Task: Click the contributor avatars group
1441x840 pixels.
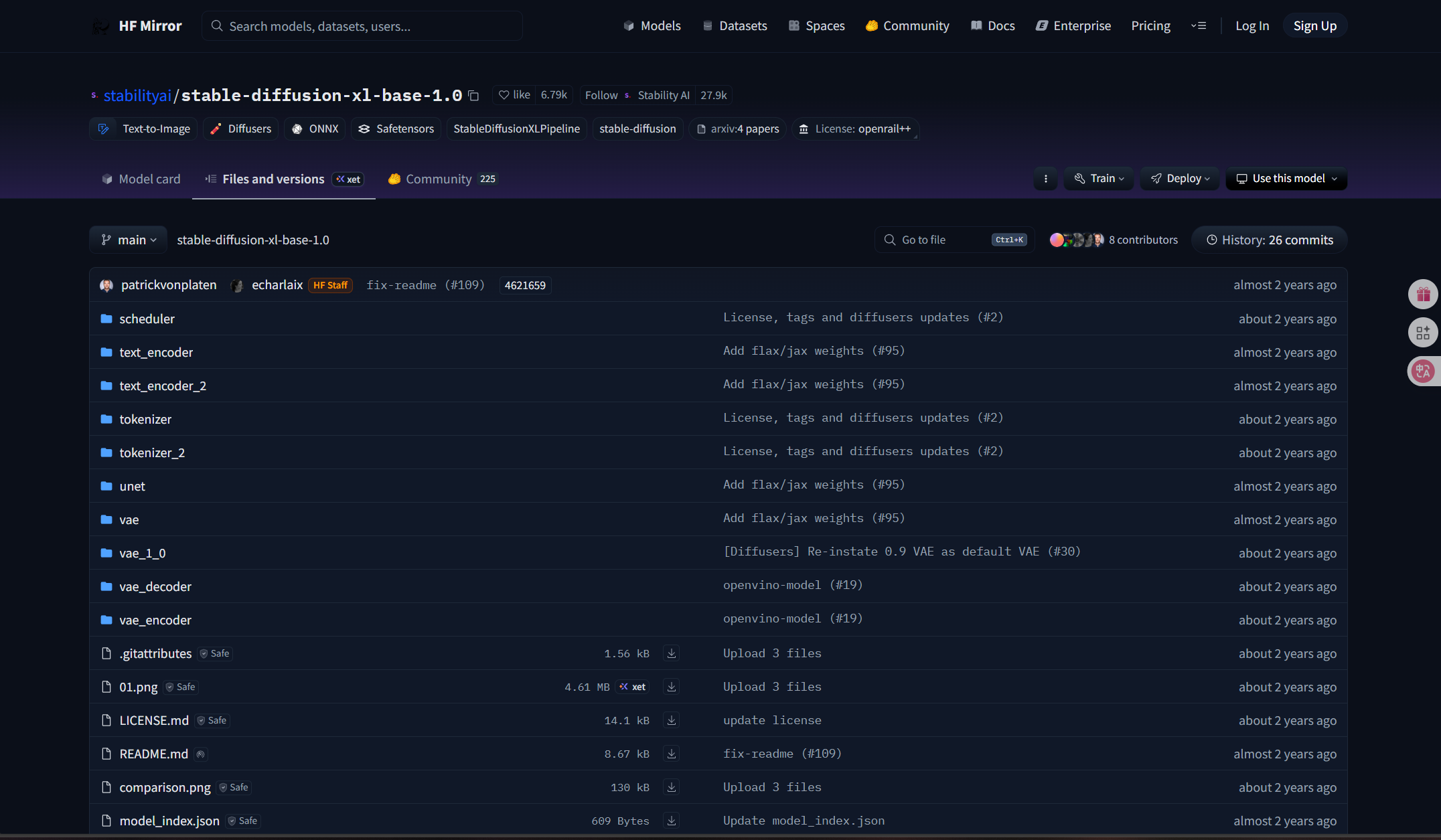Action: tap(1077, 240)
